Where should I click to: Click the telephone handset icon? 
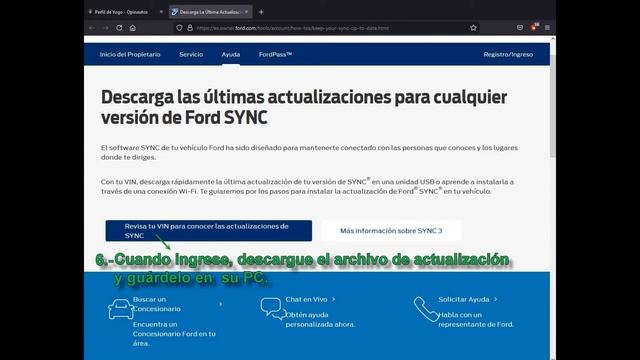[426, 309]
